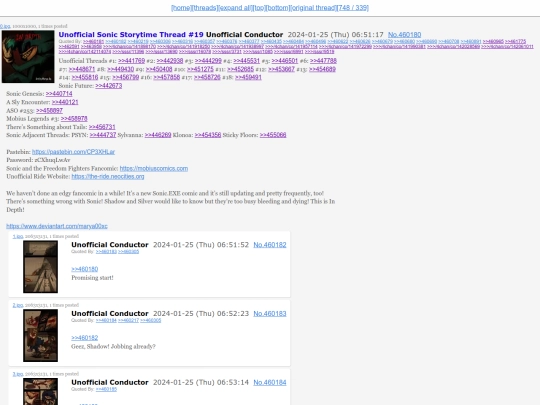
Task: Follow the Unofficial Thread #6 link
Action: (323, 61)
